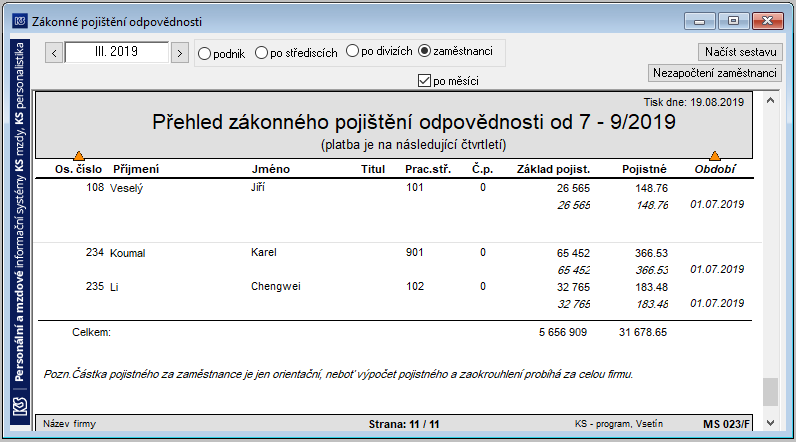
Task: Click the Os. číslo column header
Action: point(78,169)
